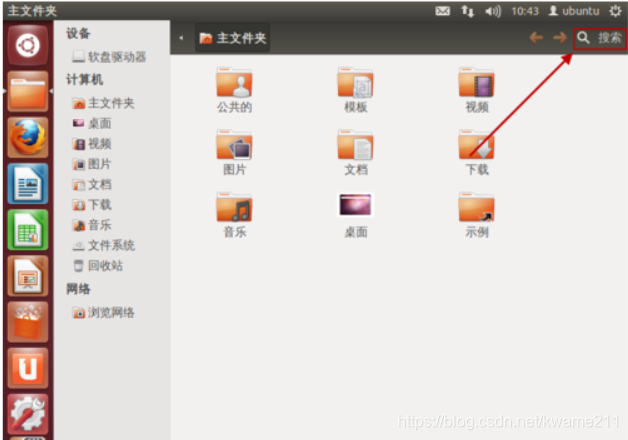Open the sound volume indicator
The width and height of the screenshot is (628, 440).
[493, 11]
